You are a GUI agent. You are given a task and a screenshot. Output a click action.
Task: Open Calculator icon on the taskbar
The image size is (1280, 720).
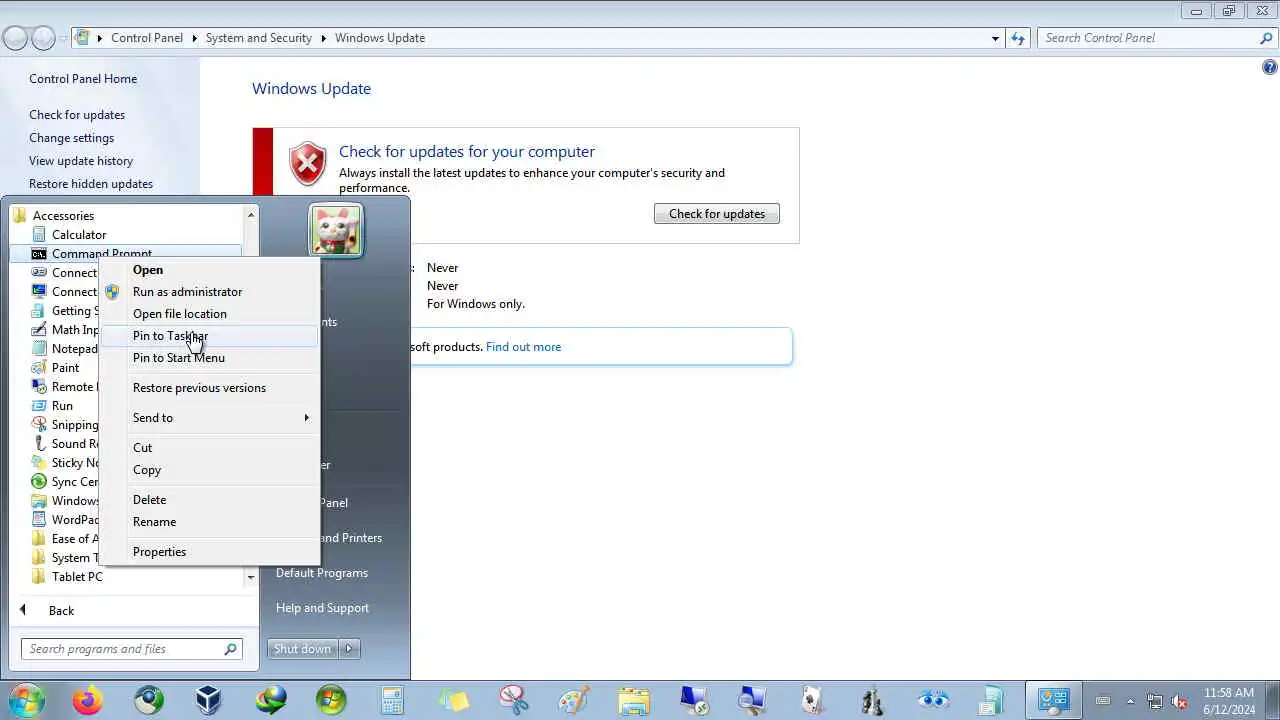392,701
